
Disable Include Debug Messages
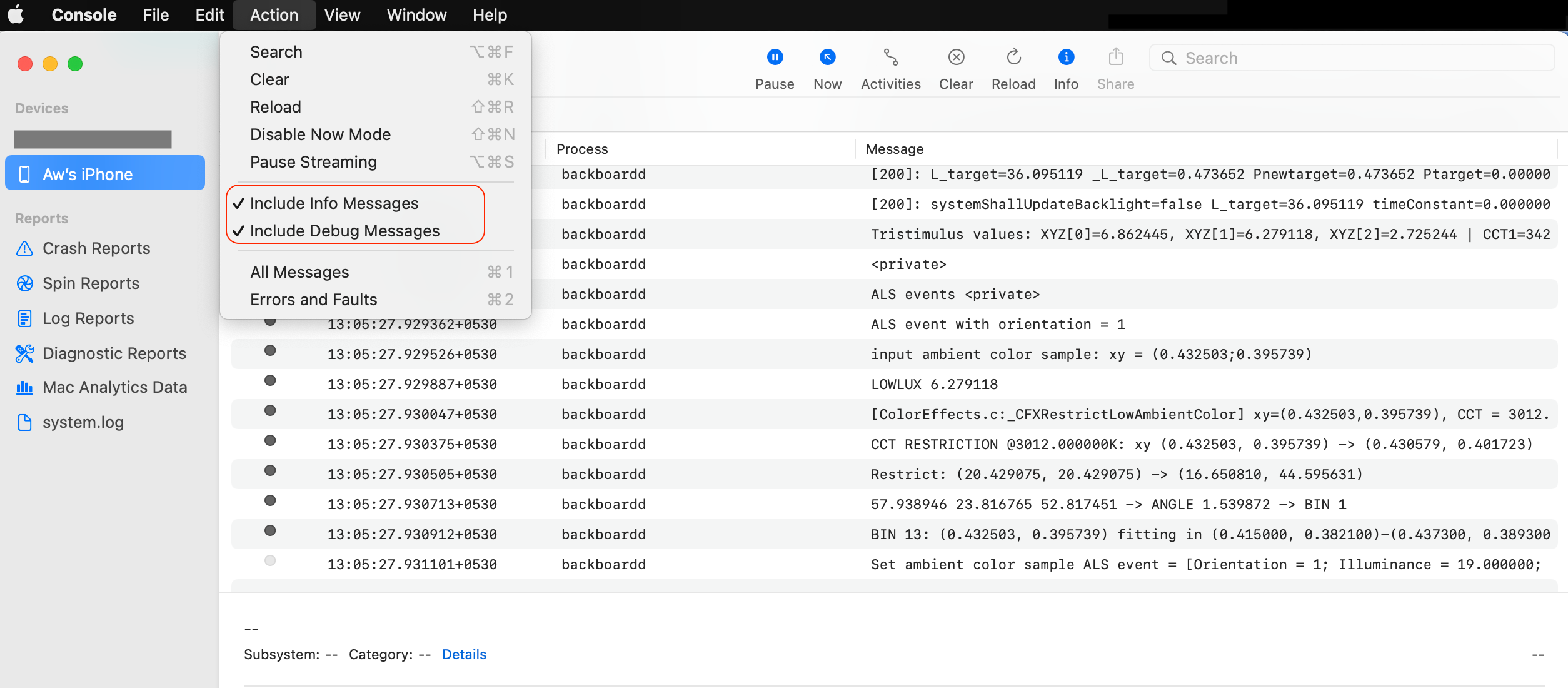[x=344, y=230]
